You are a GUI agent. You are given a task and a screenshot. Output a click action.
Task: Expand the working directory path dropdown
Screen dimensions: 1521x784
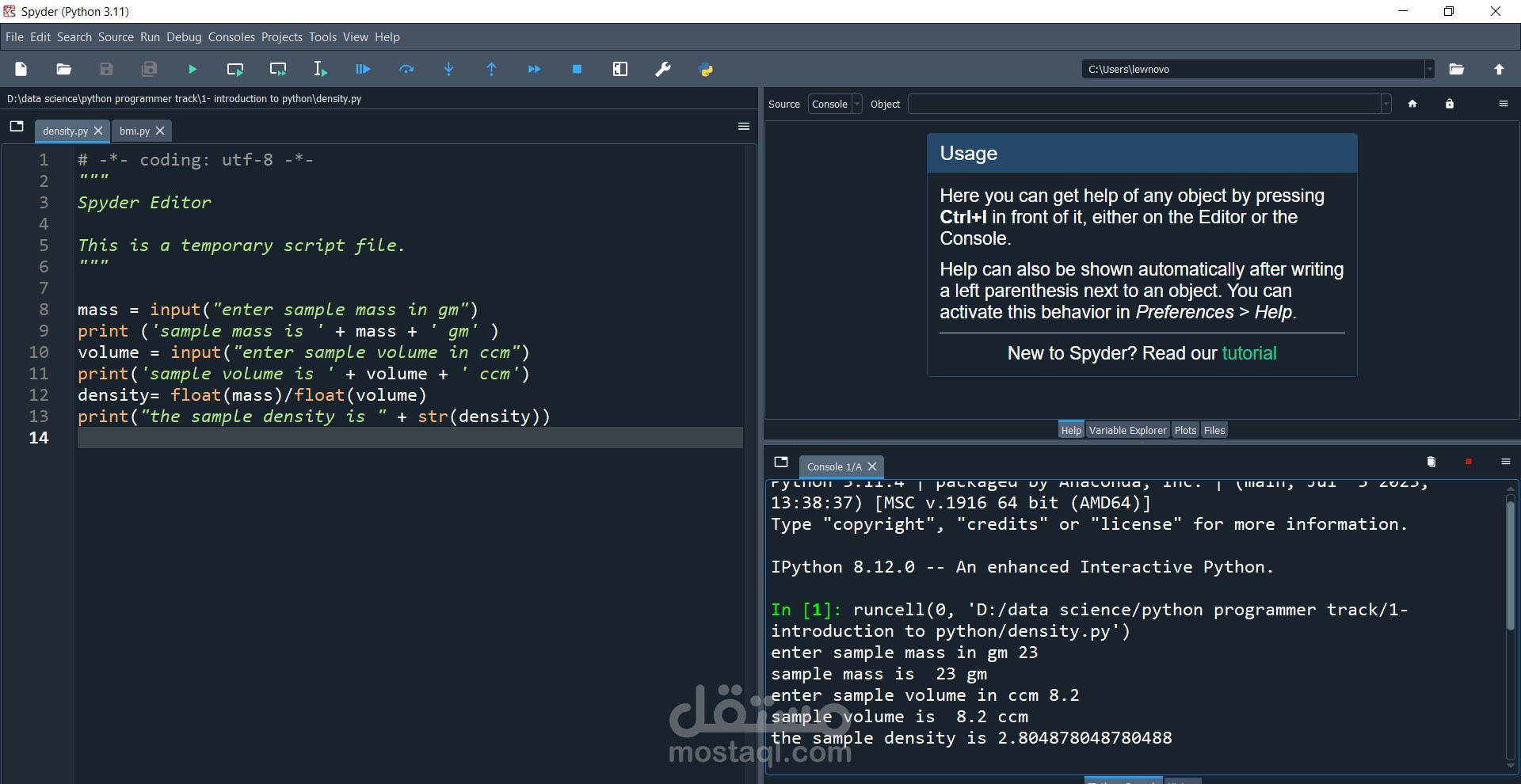click(x=1429, y=70)
